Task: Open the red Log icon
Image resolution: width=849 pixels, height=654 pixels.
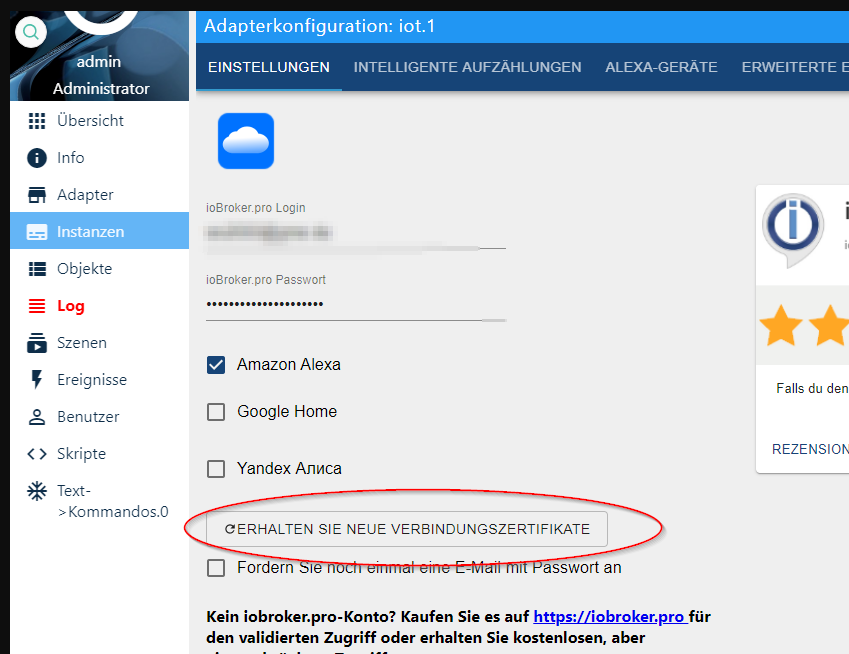Action: coord(37,306)
